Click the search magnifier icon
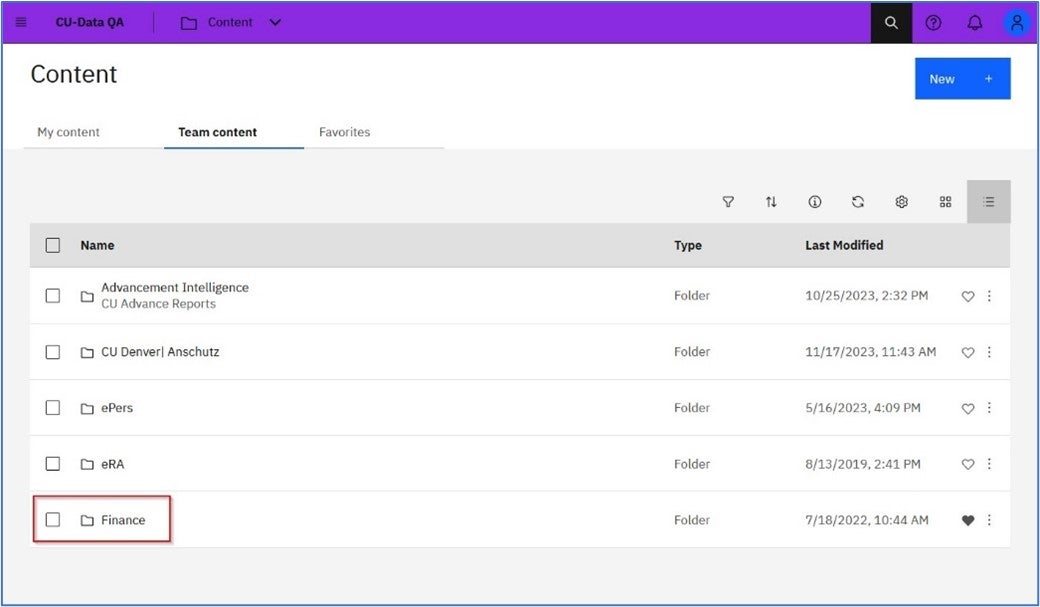The image size is (1040, 607). coord(891,23)
